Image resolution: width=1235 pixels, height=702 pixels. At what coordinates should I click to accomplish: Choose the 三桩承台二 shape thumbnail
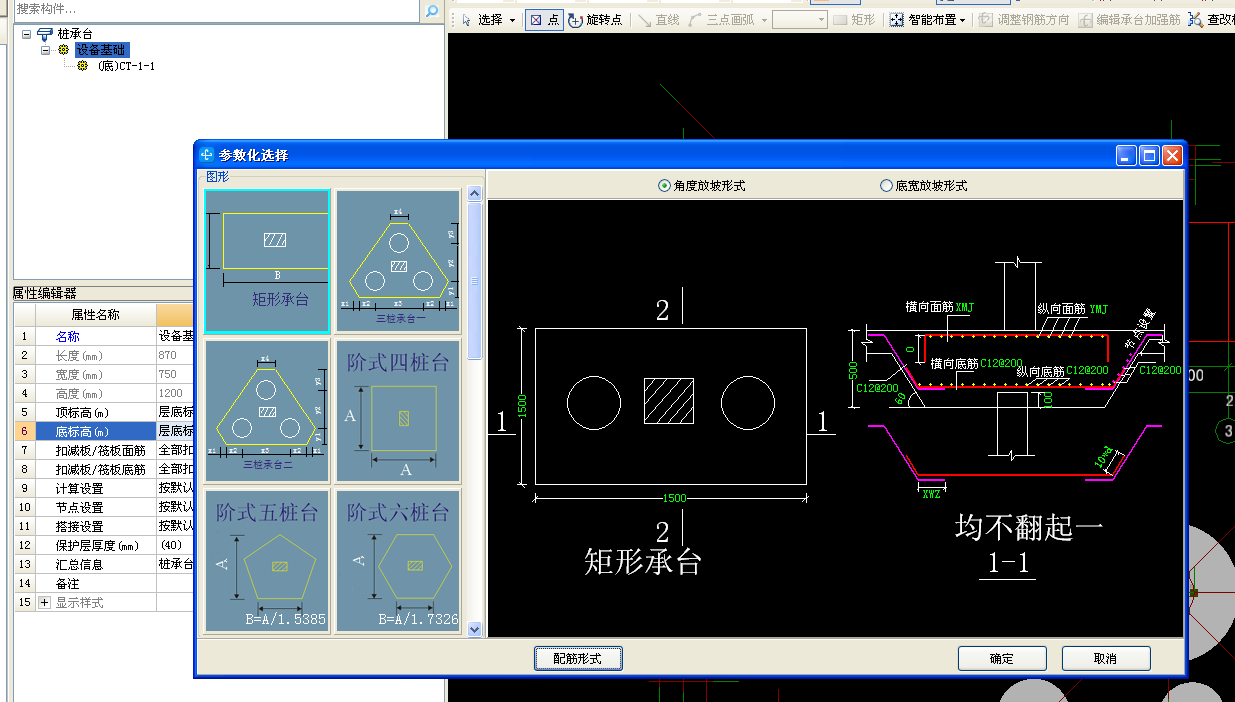click(x=267, y=411)
